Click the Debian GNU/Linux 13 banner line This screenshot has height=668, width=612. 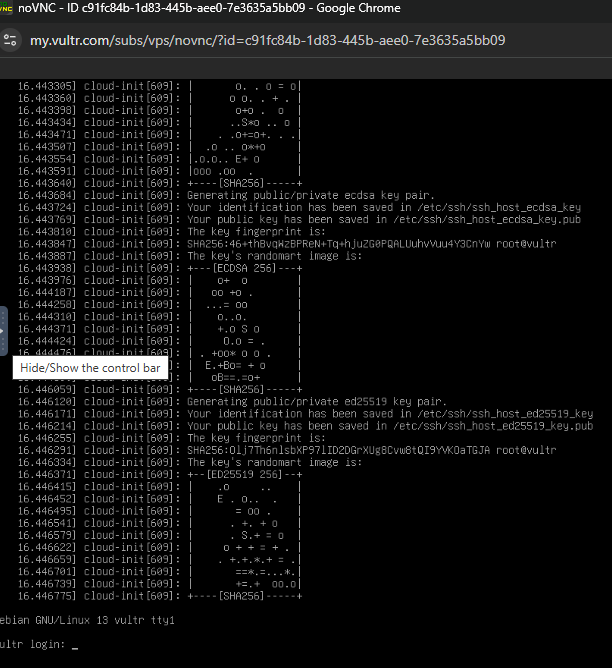[88, 620]
